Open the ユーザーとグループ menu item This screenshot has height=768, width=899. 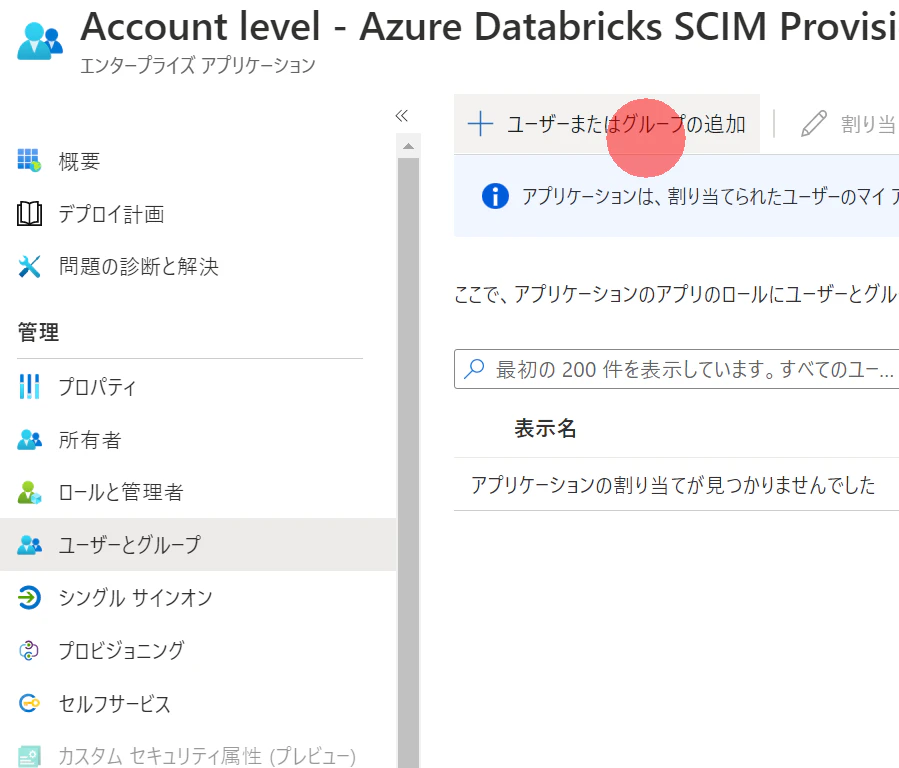coord(130,545)
